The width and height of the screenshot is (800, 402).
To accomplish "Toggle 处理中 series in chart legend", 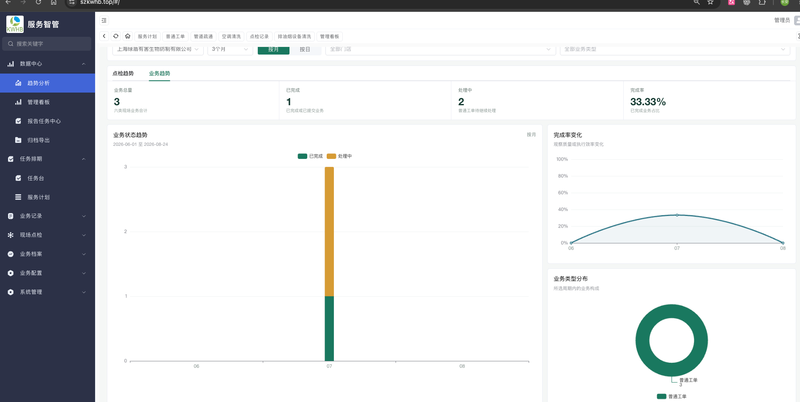I will pyautogui.click(x=339, y=156).
